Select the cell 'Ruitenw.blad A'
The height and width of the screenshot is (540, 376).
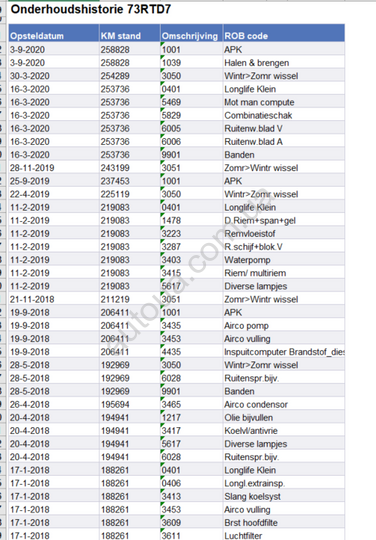click(x=284, y=142)
